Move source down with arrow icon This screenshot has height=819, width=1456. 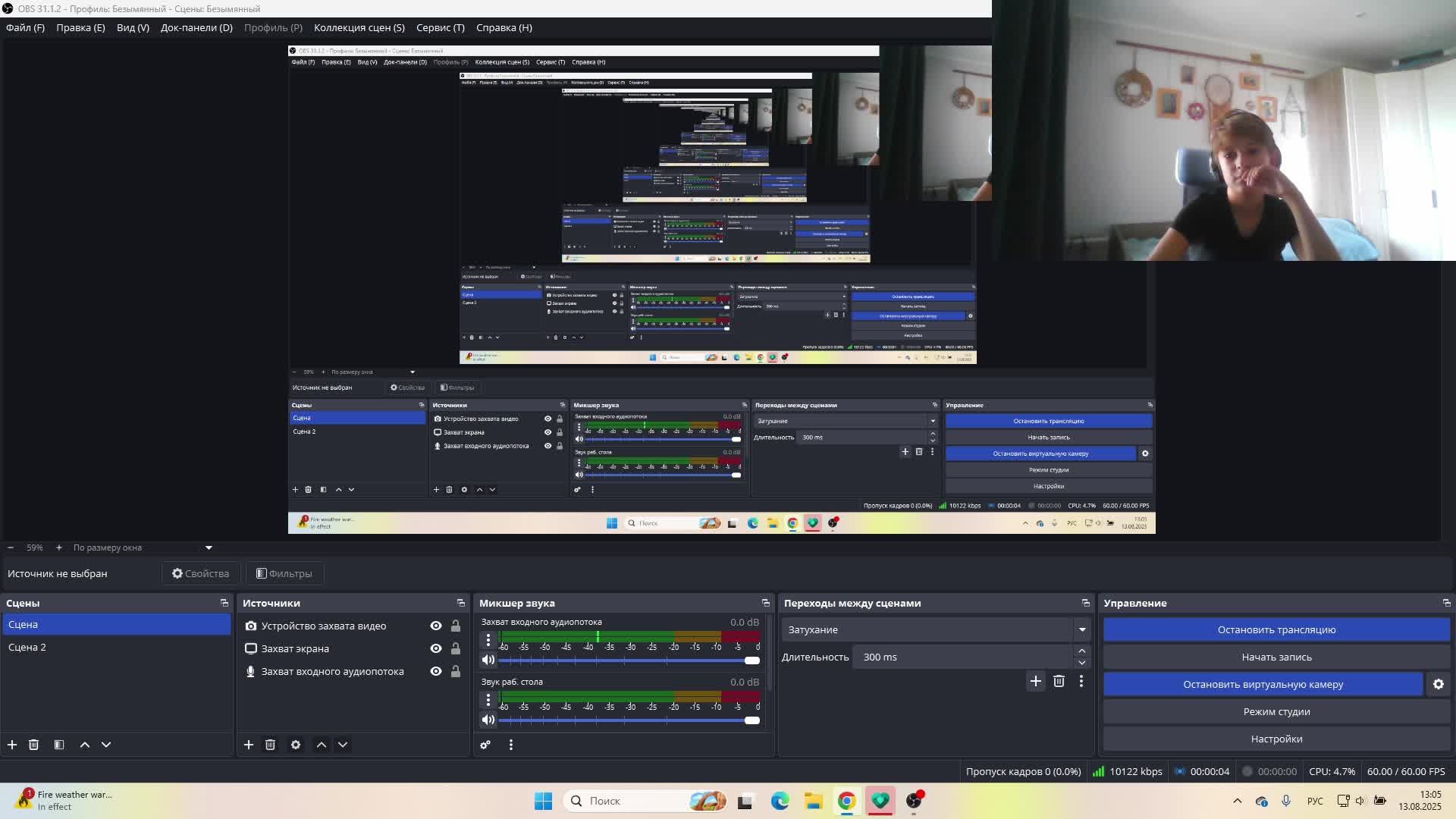pos(343,745)
